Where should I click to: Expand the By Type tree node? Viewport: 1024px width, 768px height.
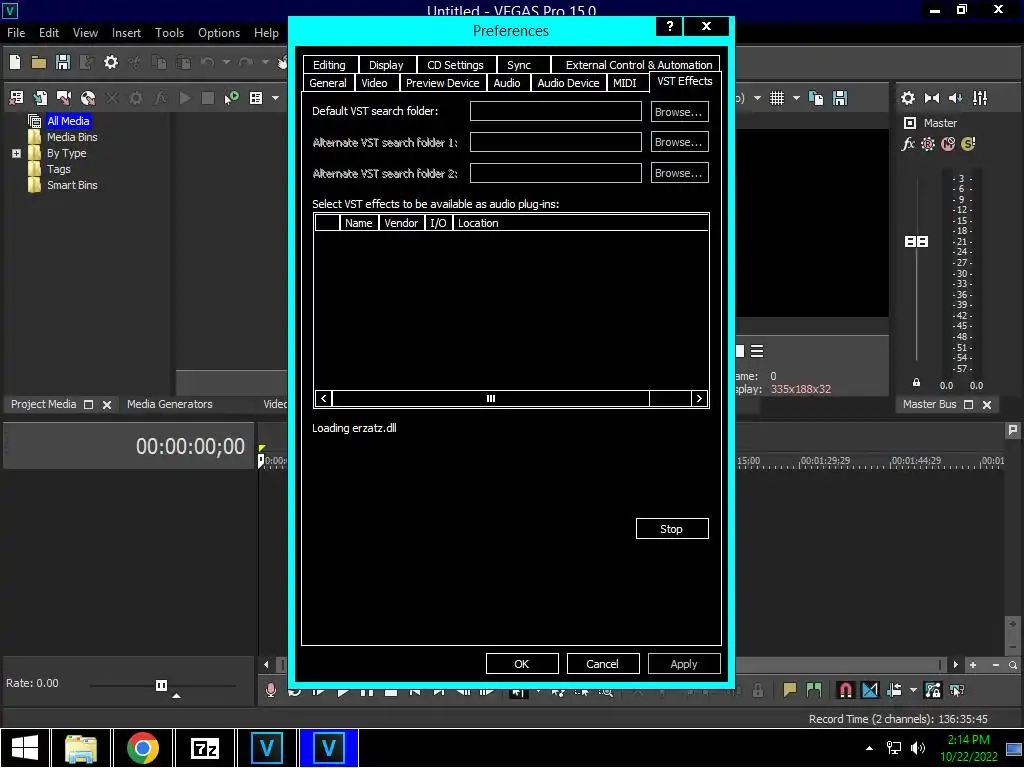click(16, 153)
